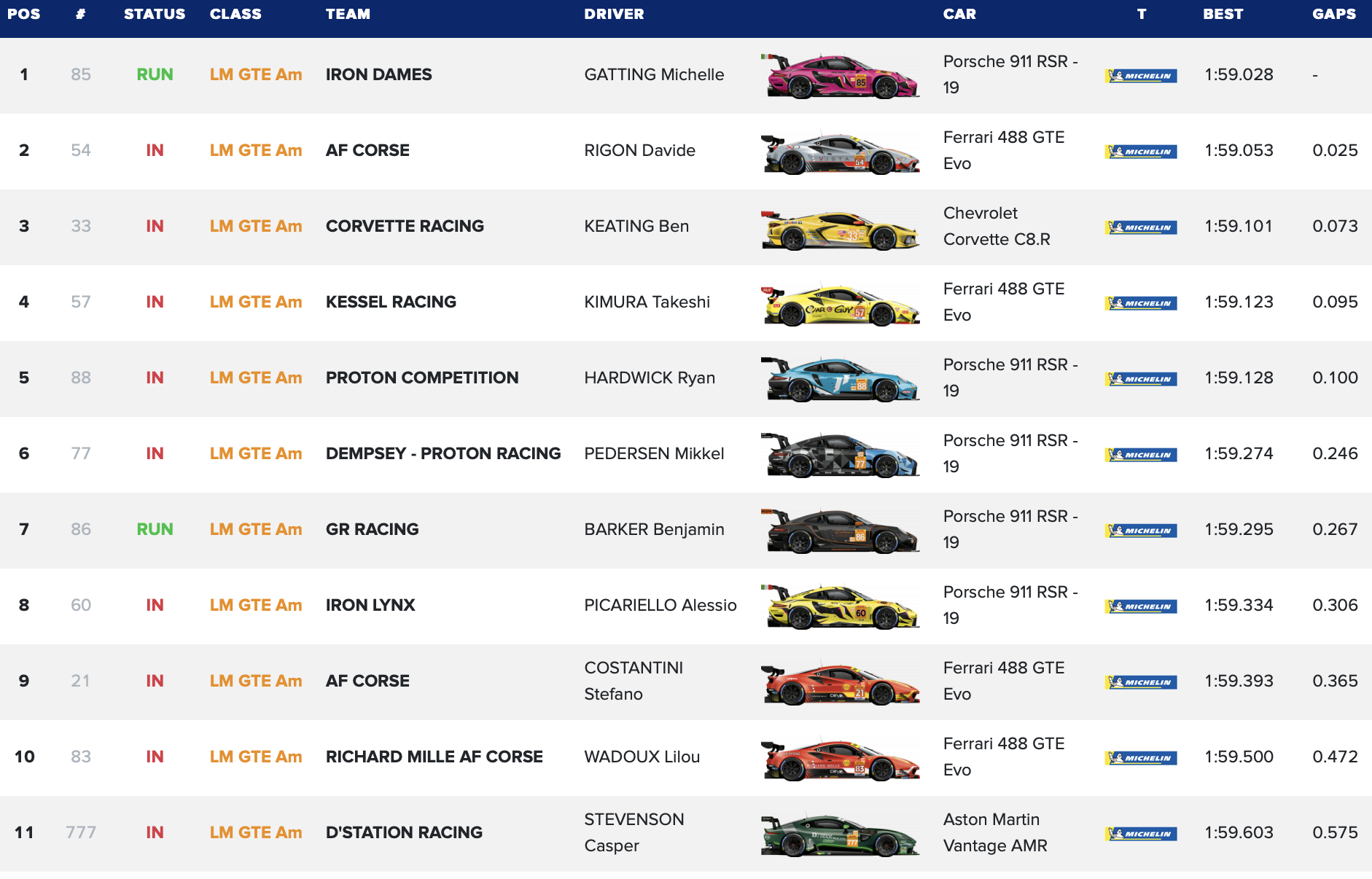1372x879 pixels.
Task: Click the black and blue #77 Porsche image
Action: pos(841,454)
